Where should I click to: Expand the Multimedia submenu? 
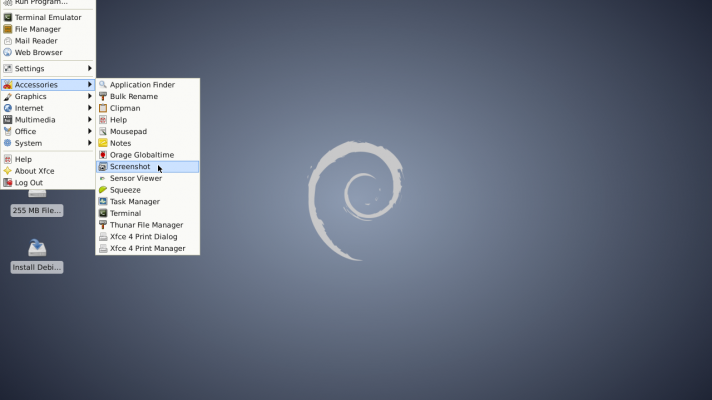click(x=48, y=120)
